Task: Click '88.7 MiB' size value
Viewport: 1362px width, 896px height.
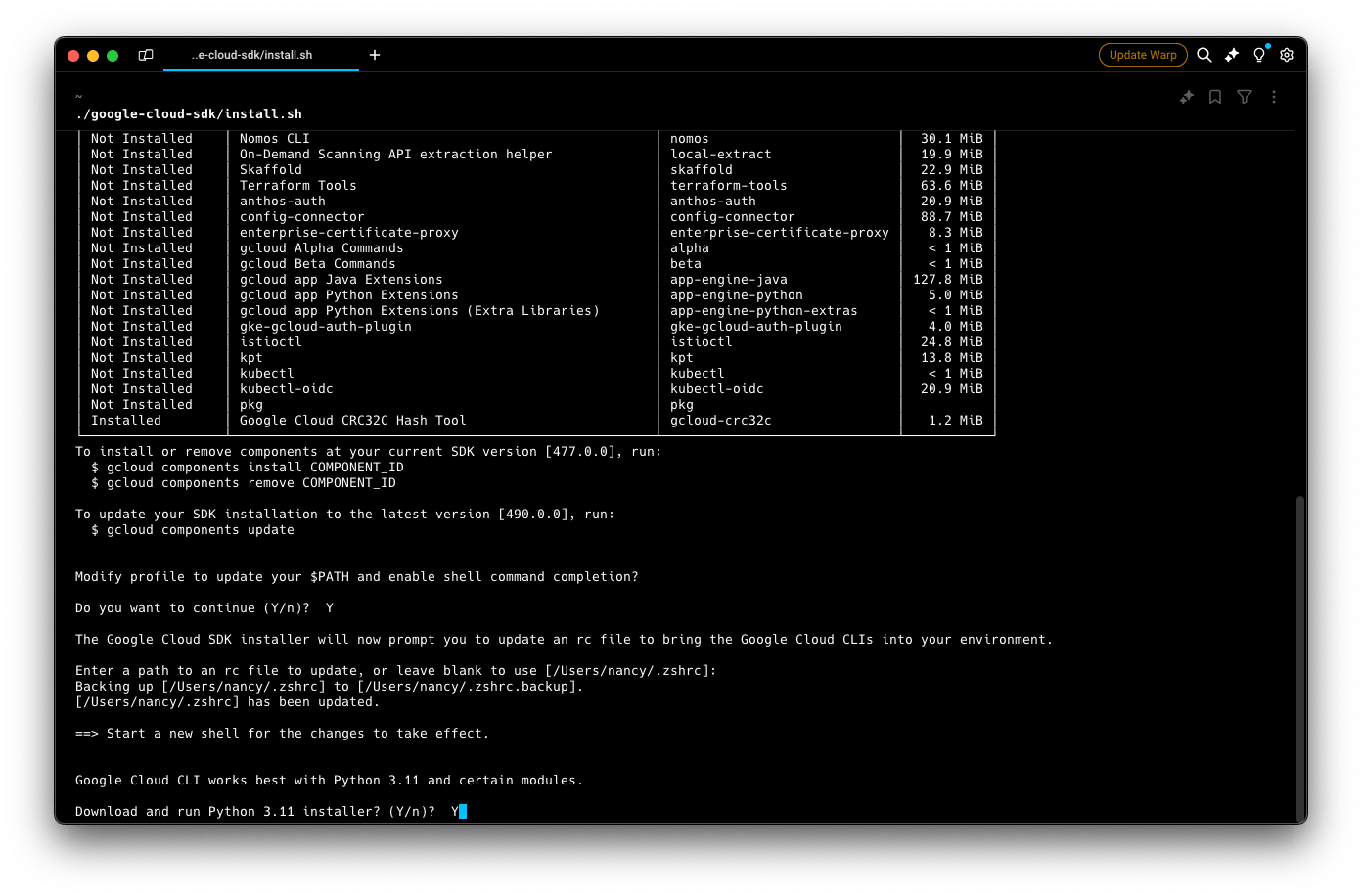Action: [x=952, y=217]
